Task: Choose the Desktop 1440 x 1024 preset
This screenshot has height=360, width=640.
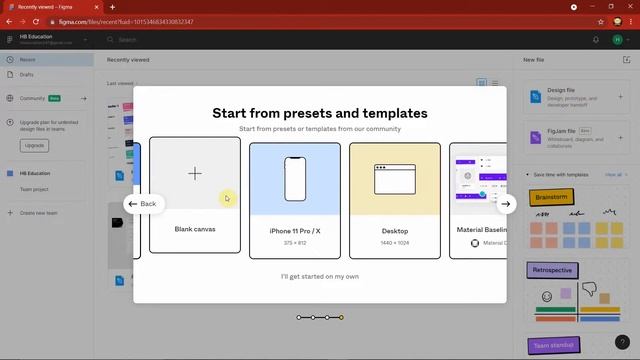Action: (395, 200)
